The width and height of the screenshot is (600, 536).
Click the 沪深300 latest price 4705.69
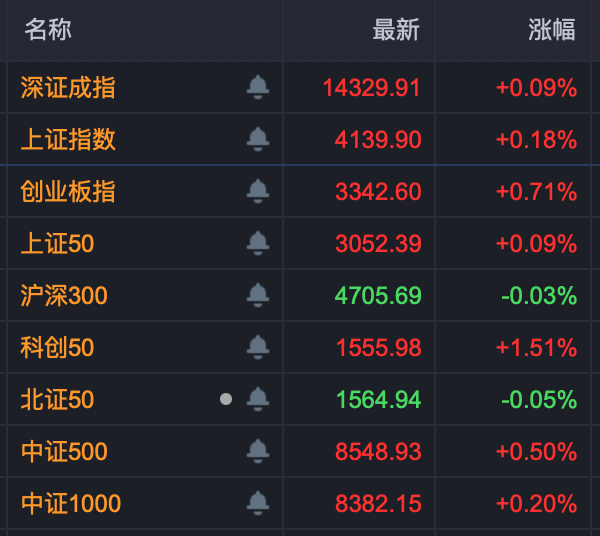click(x=378, y=296)
